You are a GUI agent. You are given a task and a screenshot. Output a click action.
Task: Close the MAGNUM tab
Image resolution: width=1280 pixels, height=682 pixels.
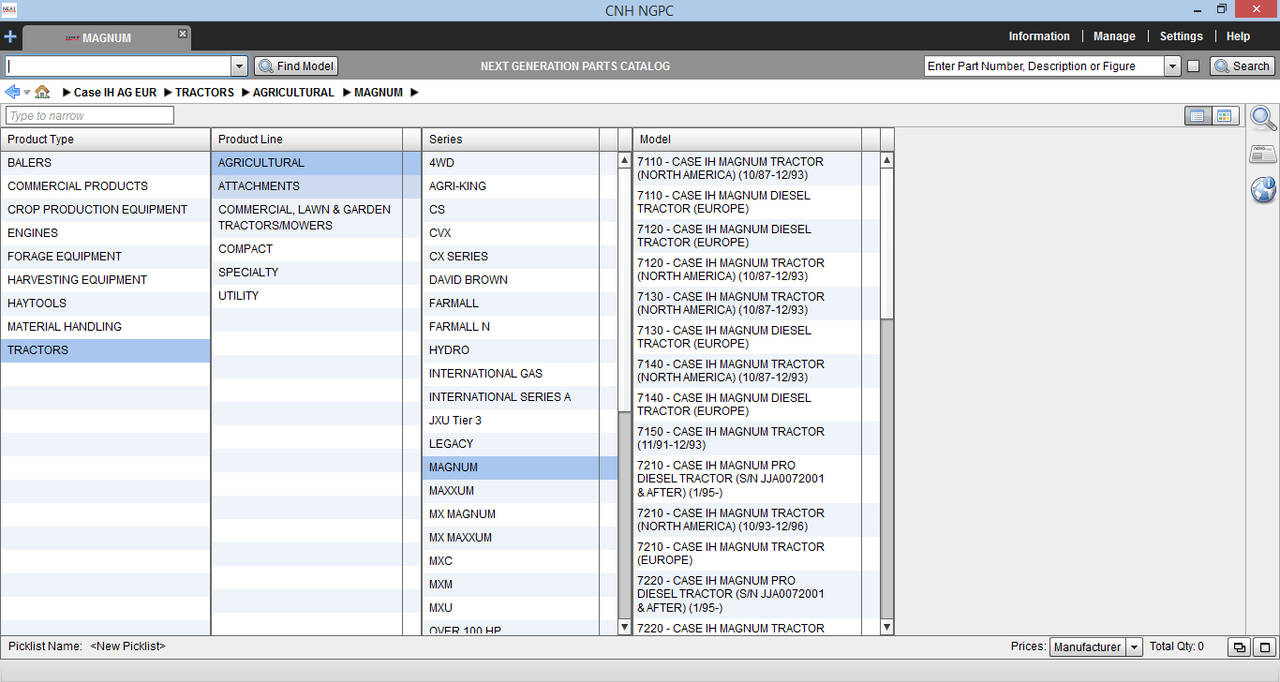point(182,34)
